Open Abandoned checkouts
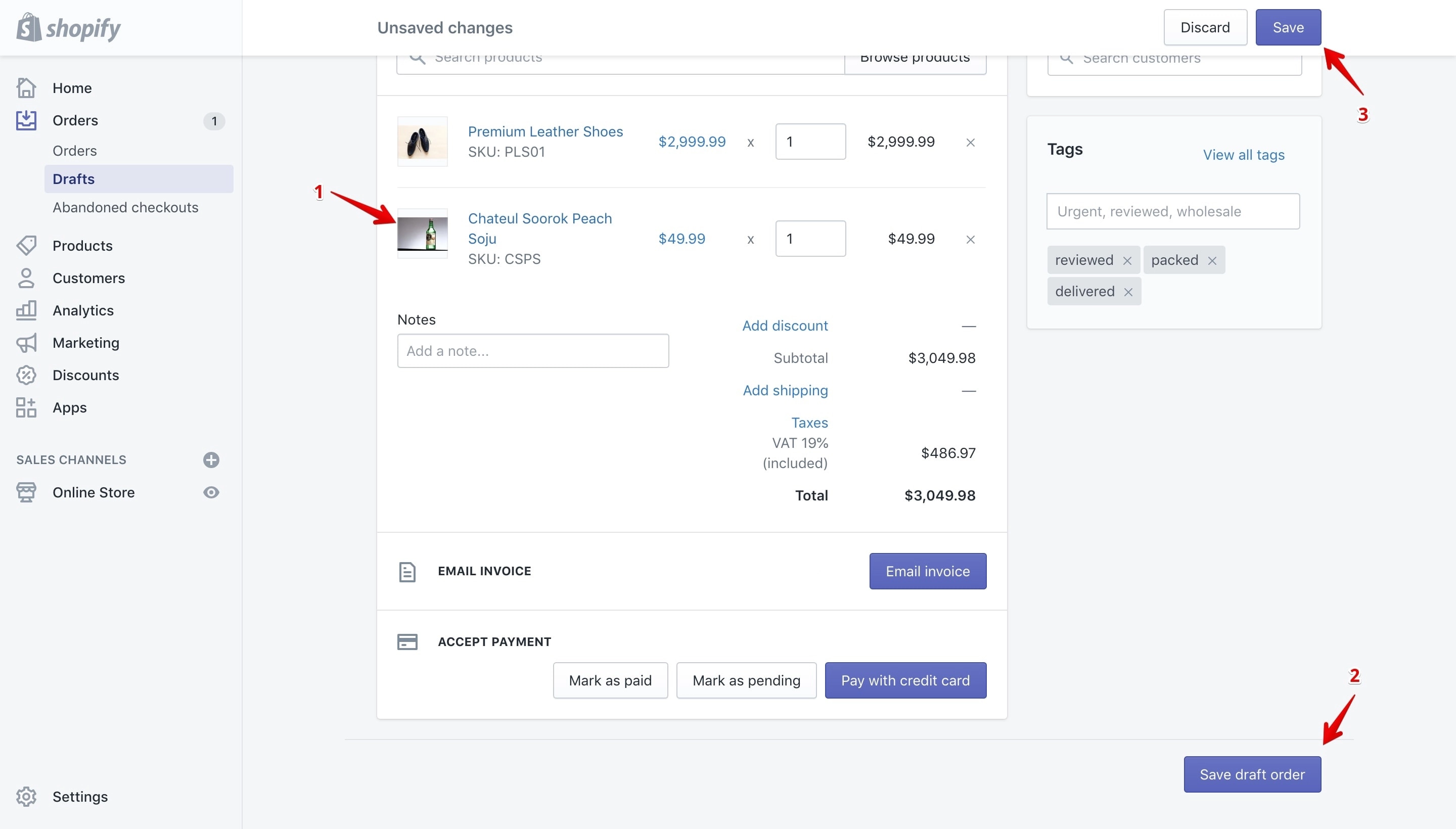This screenshot has height=829, width=1456. click(125, 207)
